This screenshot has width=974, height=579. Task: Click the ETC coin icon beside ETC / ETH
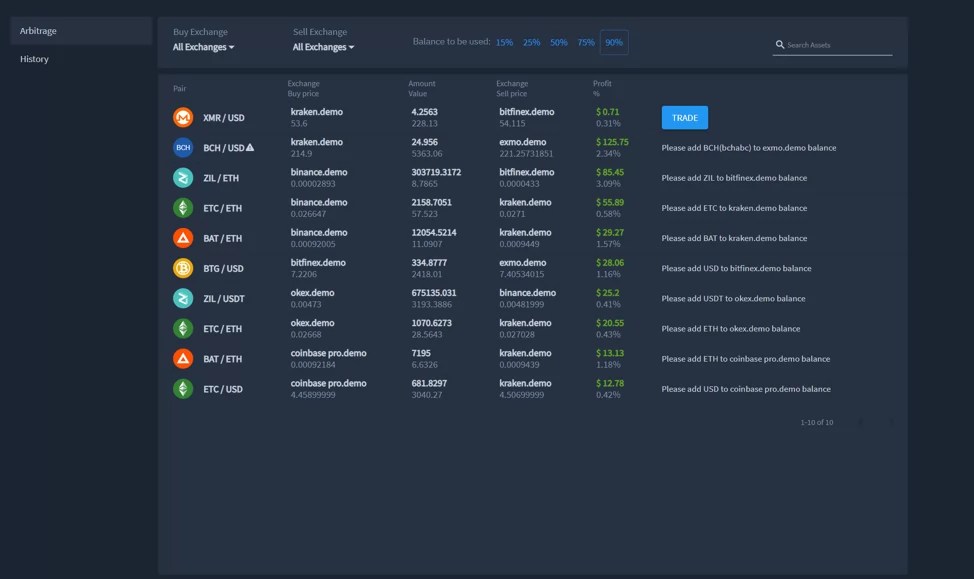pos(183,208)
